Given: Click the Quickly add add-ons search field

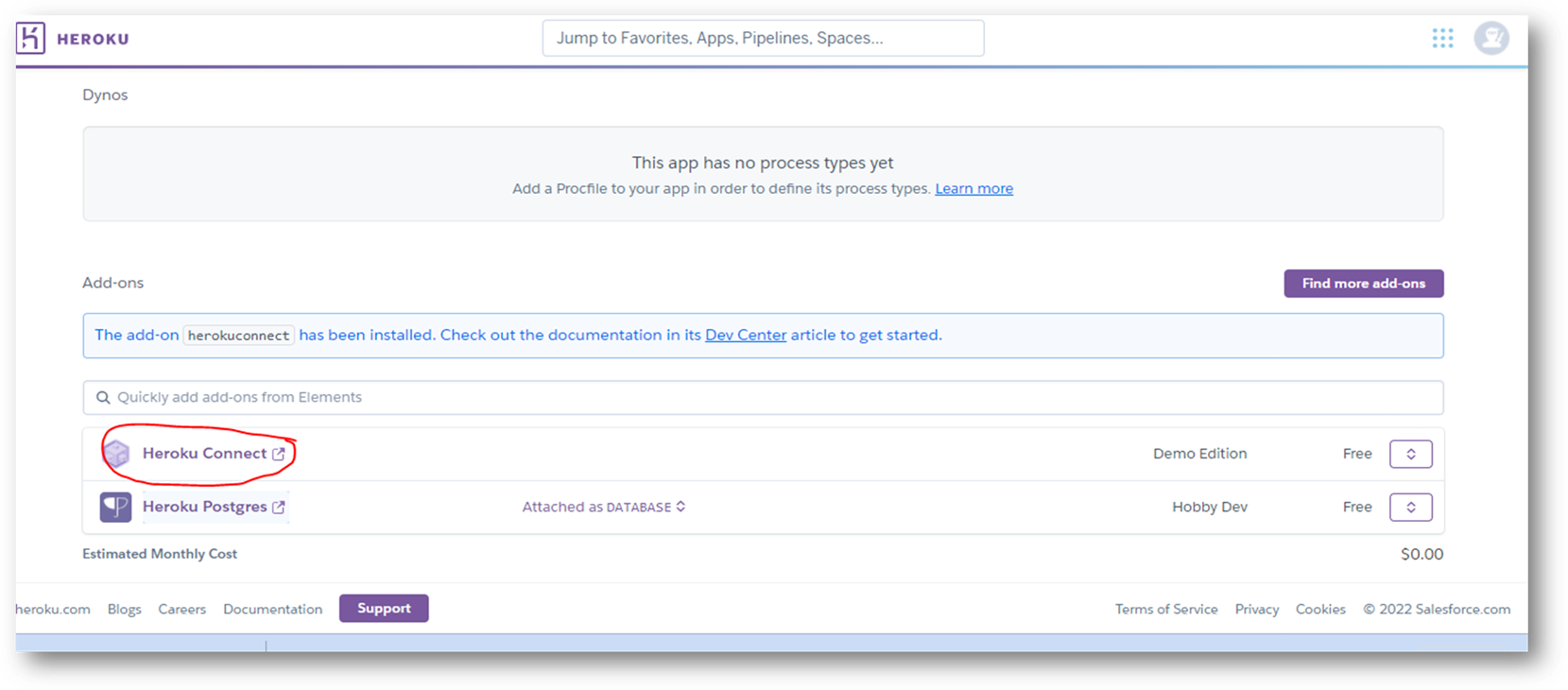Looking at the screenshot, I should pyautogui.click(x=762, y=398).
